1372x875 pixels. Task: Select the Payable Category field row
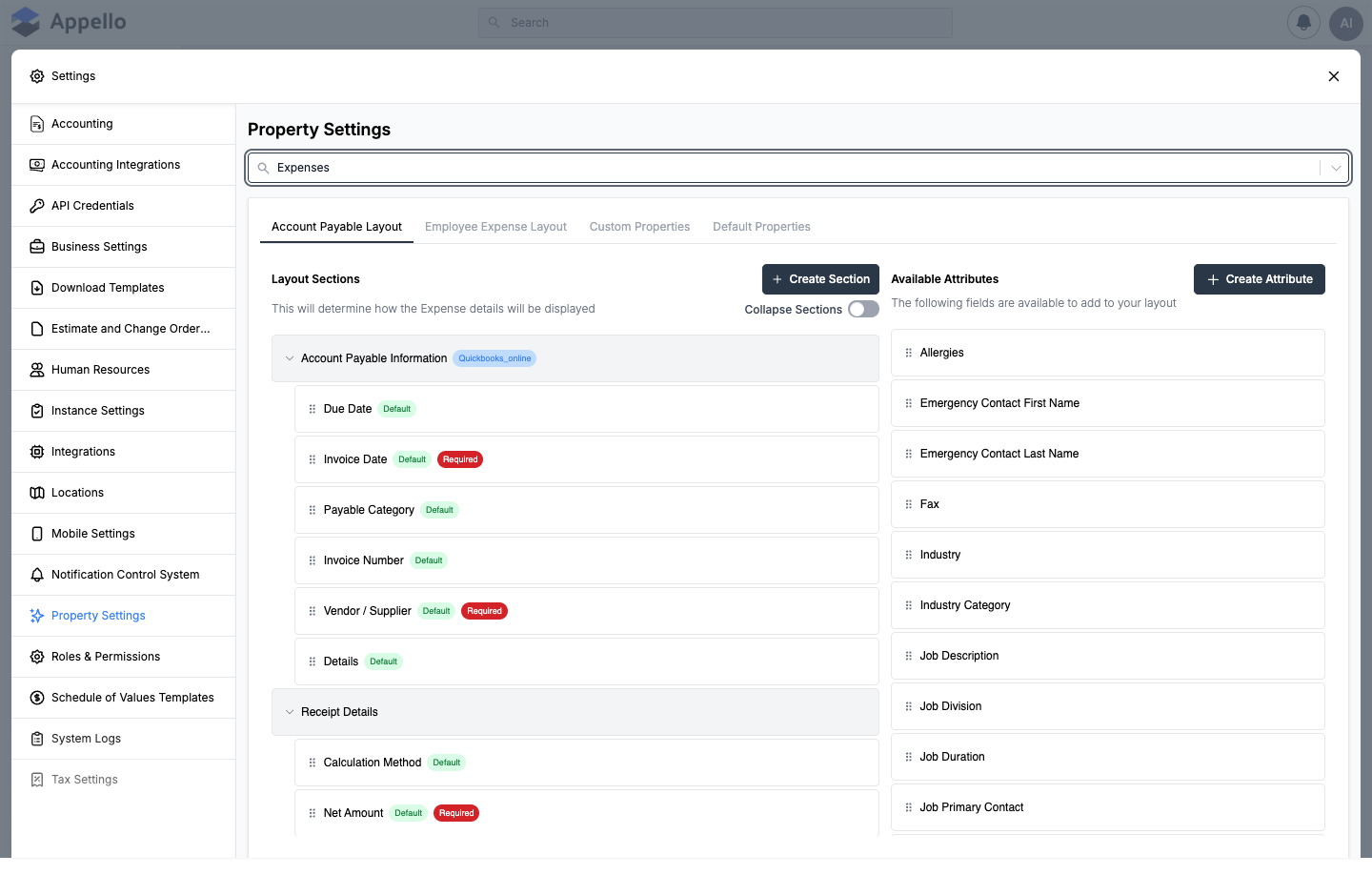[x=587, y=510]
